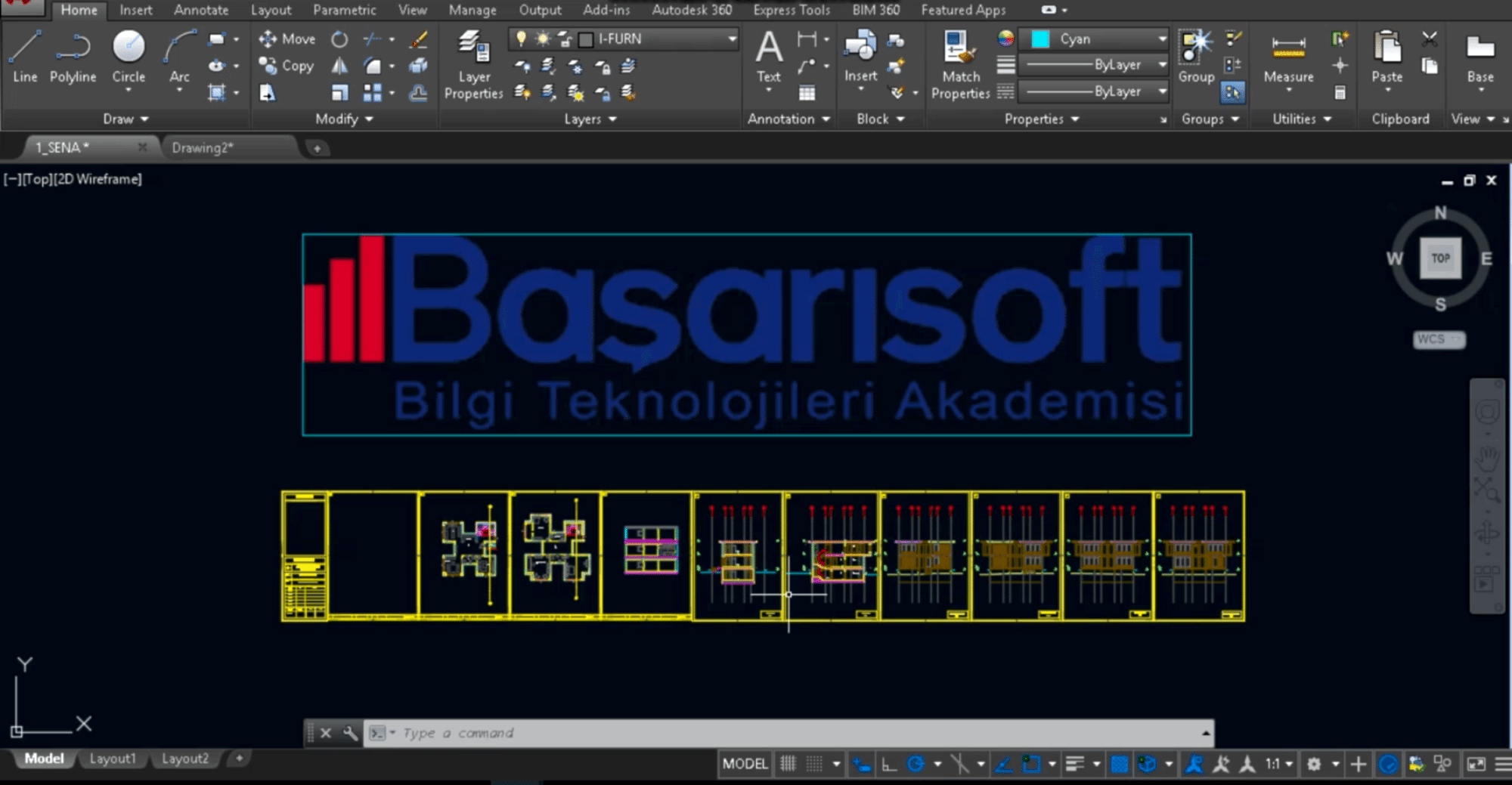This screenshot has height=785, width=1512.
Task: Click the [Top] view control label
Action: (x=38, y=179)
